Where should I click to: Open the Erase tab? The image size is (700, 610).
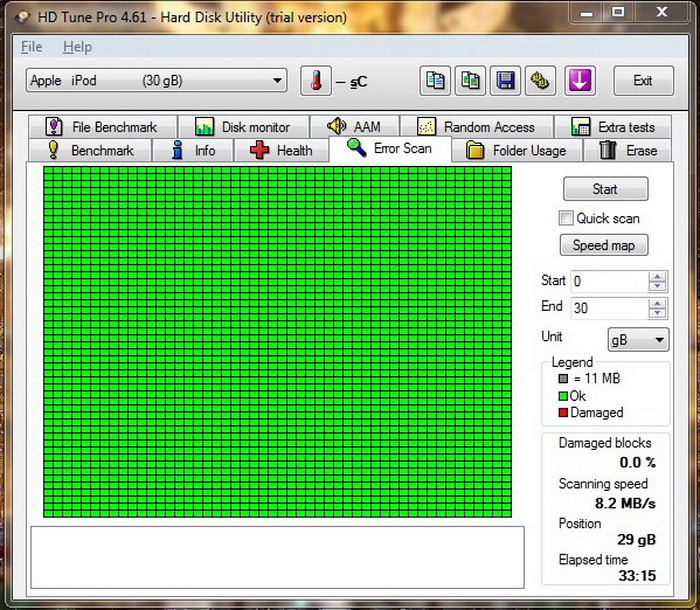click(628, 151)
